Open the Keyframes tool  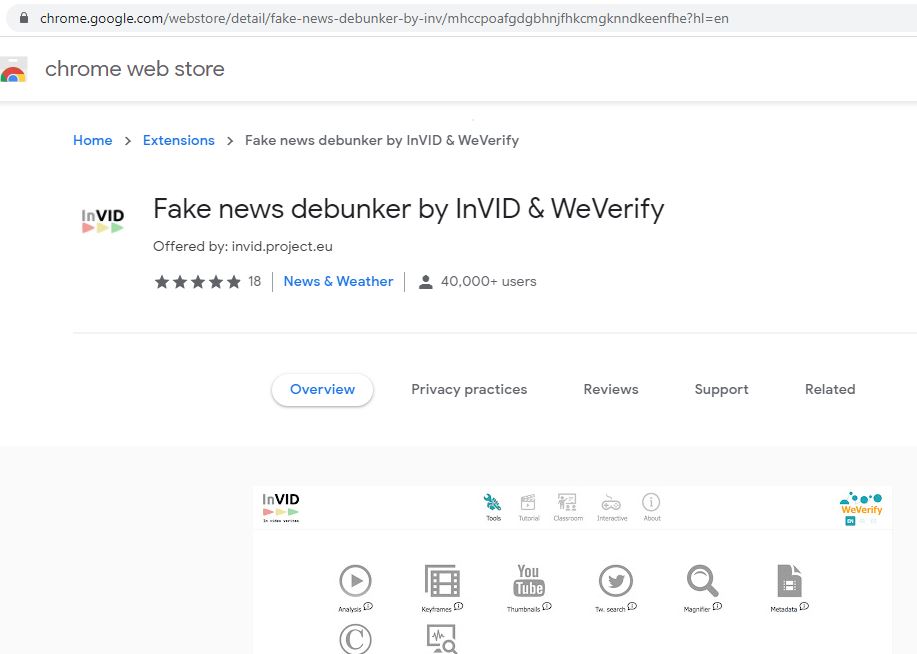441,578
